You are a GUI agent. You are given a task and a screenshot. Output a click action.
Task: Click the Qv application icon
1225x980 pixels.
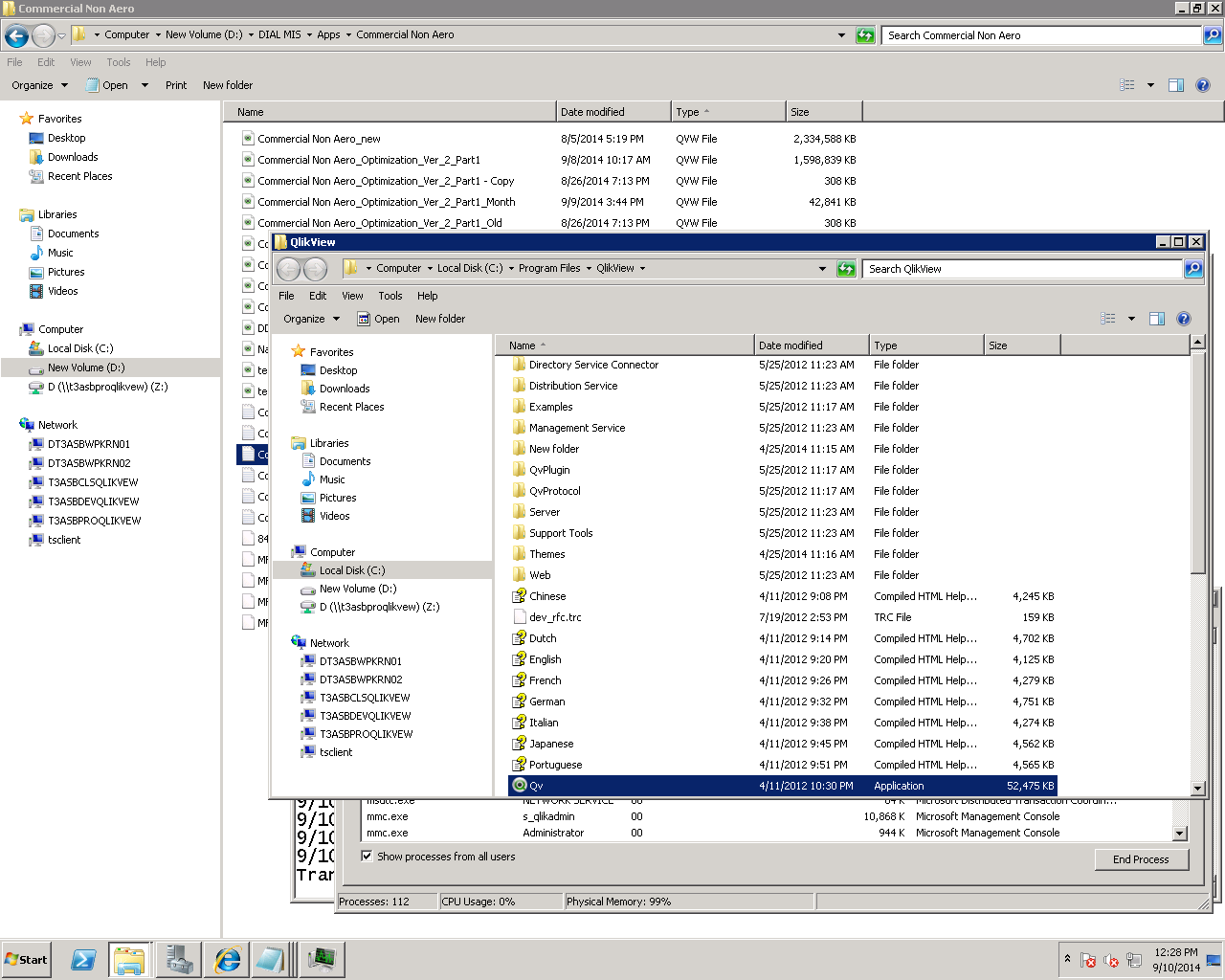click(520, 786)
